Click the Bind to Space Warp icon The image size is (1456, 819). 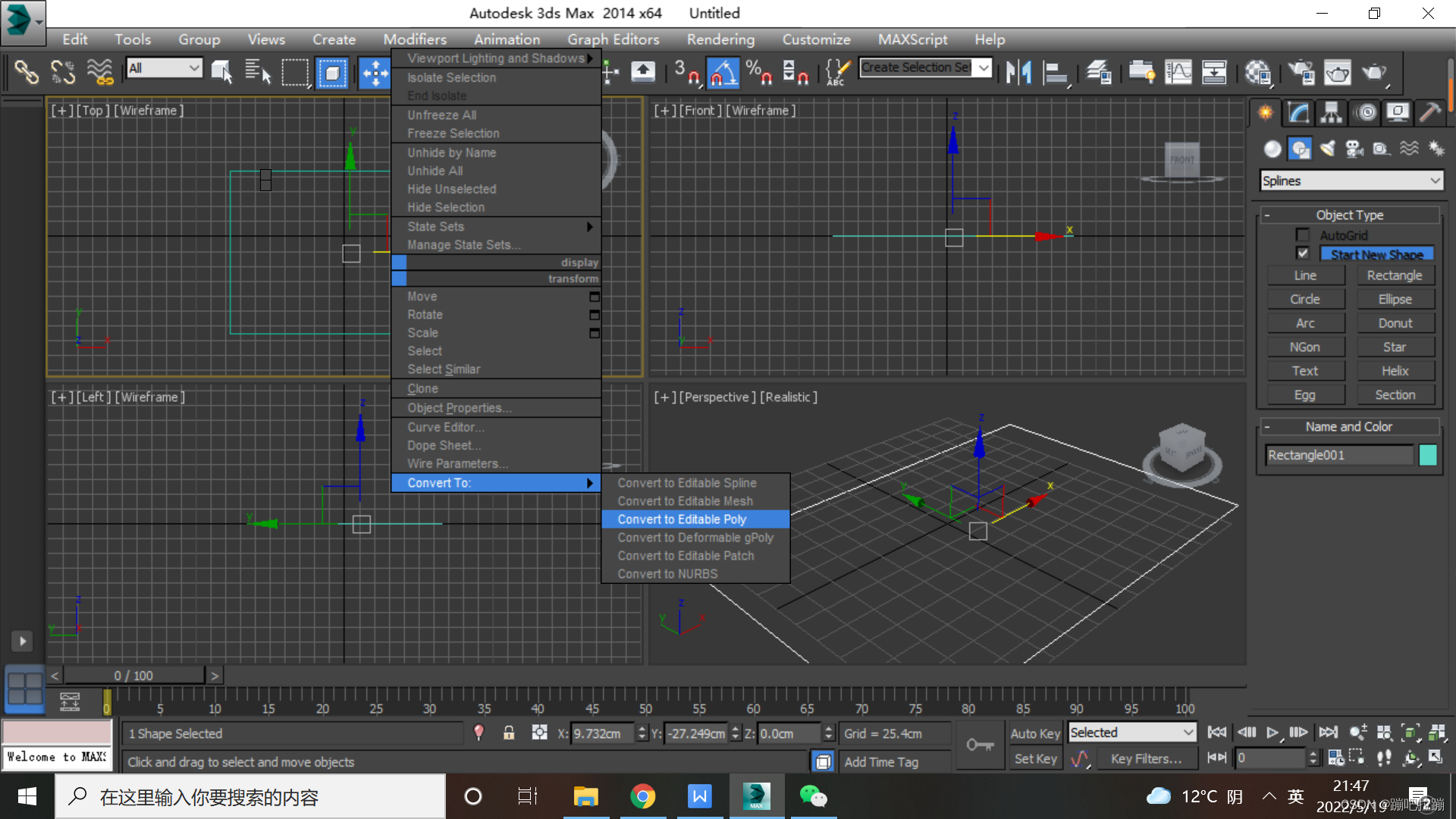click(99, 72)
